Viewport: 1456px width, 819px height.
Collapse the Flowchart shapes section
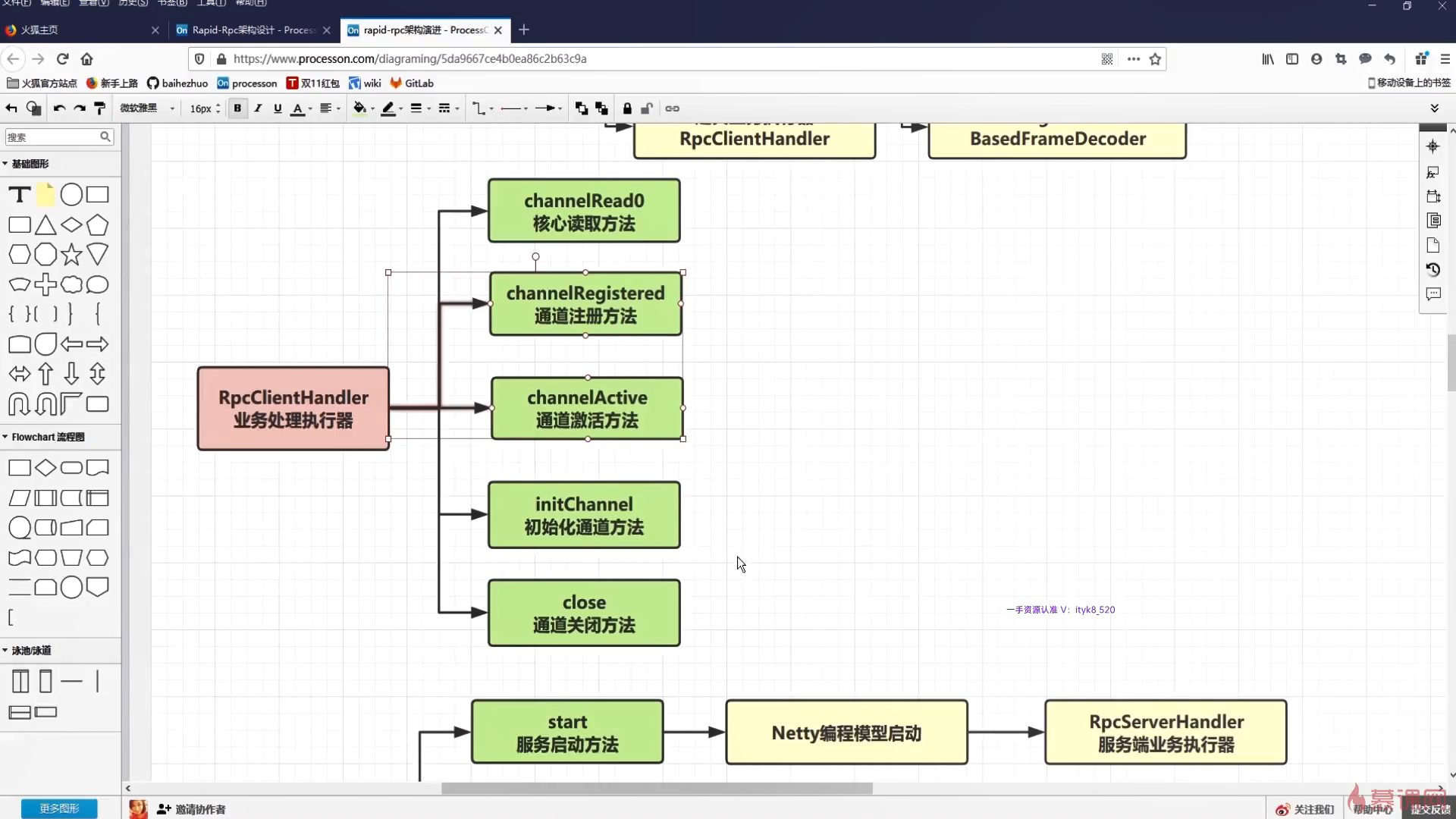[44, 437]
